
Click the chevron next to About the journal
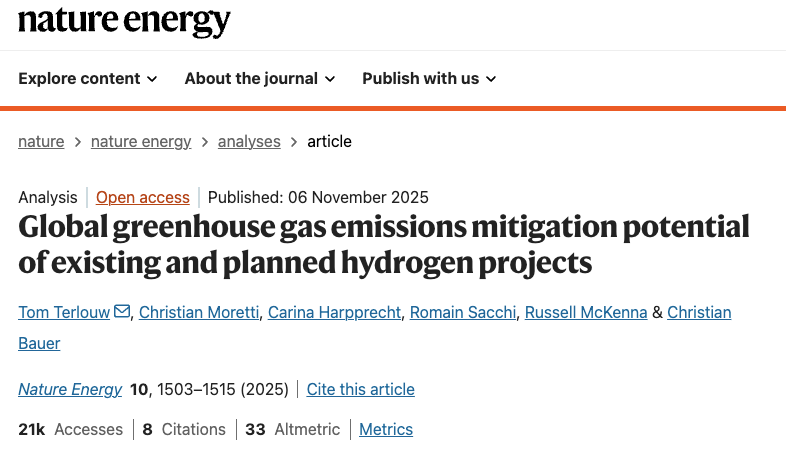coord(330,79)
